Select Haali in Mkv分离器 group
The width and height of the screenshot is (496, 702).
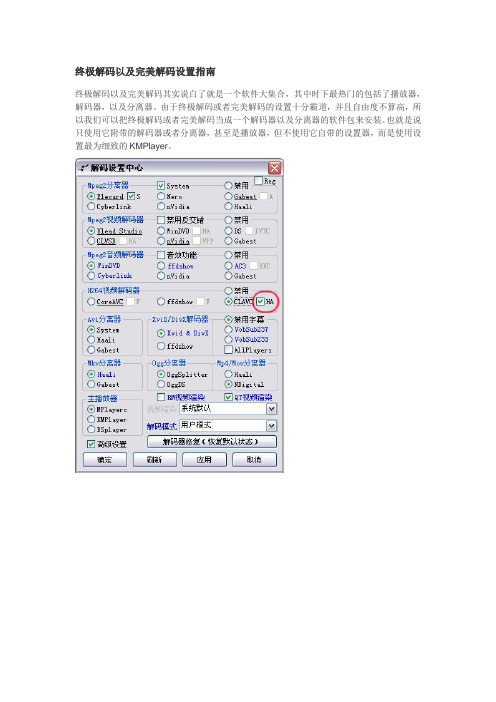click(x=91, y=374)
